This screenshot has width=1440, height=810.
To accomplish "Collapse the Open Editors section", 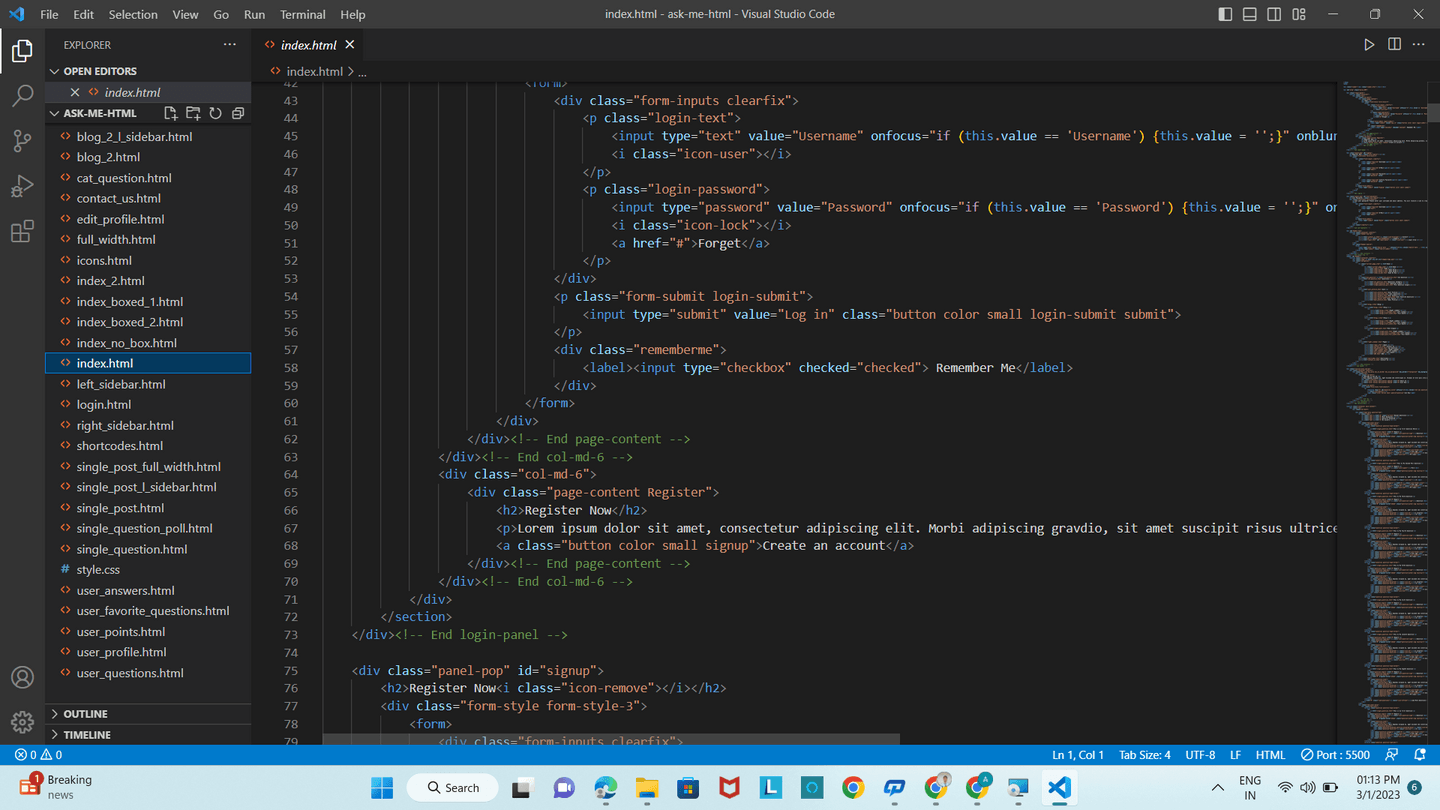I will [x=148, y=71].
